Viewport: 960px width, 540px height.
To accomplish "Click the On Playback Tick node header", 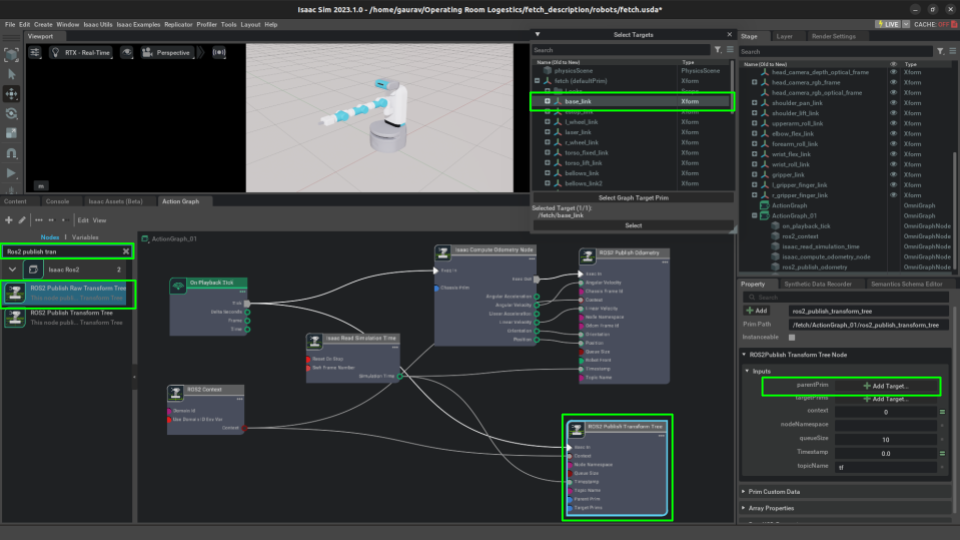I will 209,283.
